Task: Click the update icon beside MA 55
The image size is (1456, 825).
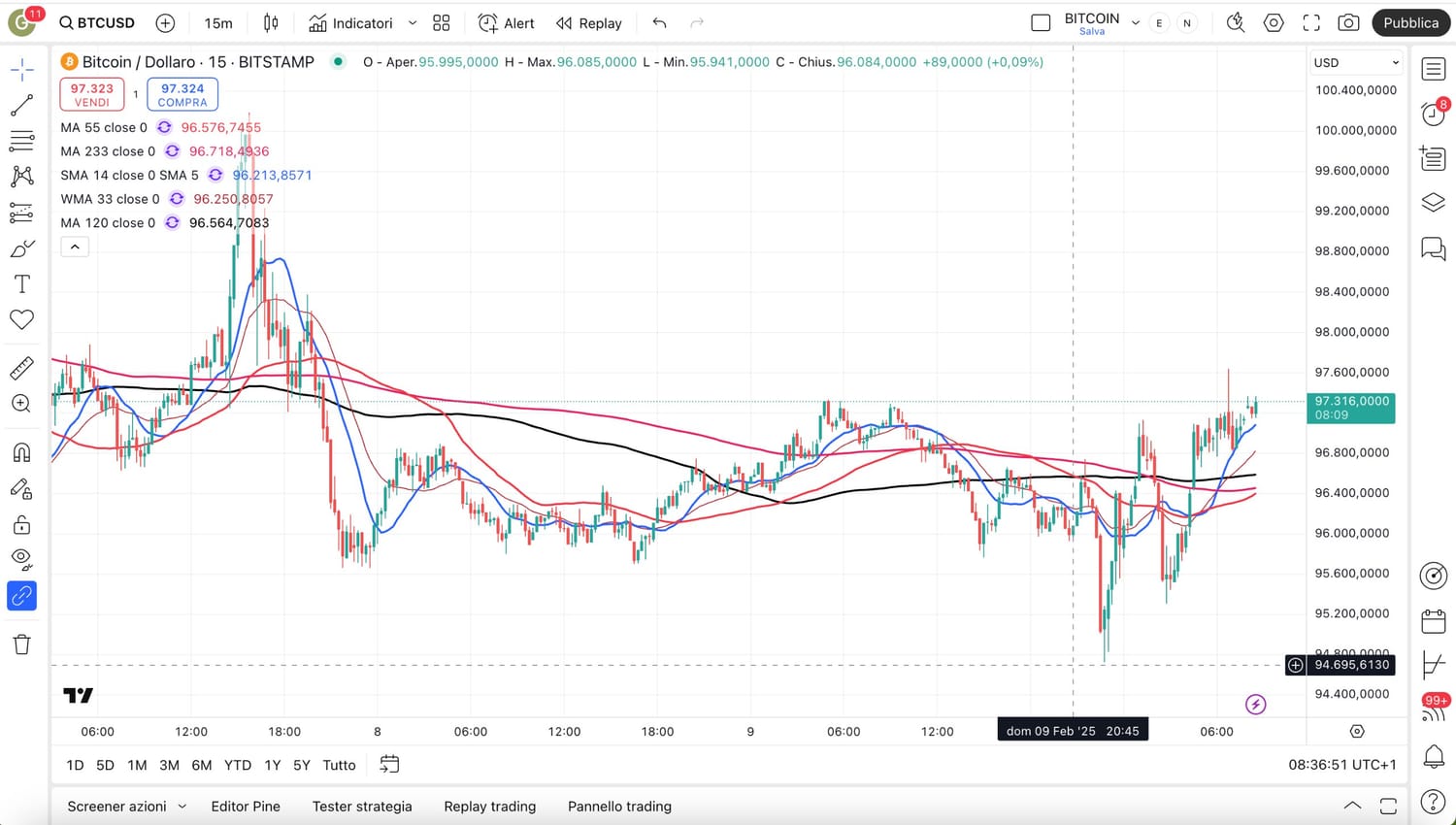Action: coord(164,127)
